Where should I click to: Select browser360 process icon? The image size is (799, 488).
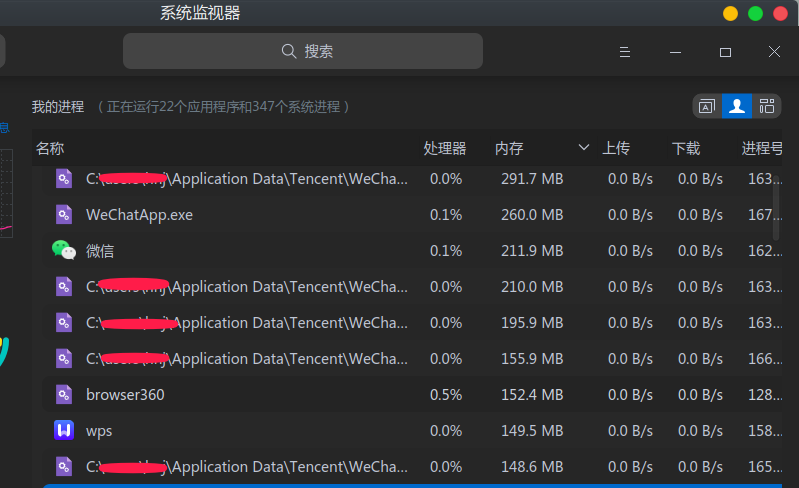coord(64,395)
